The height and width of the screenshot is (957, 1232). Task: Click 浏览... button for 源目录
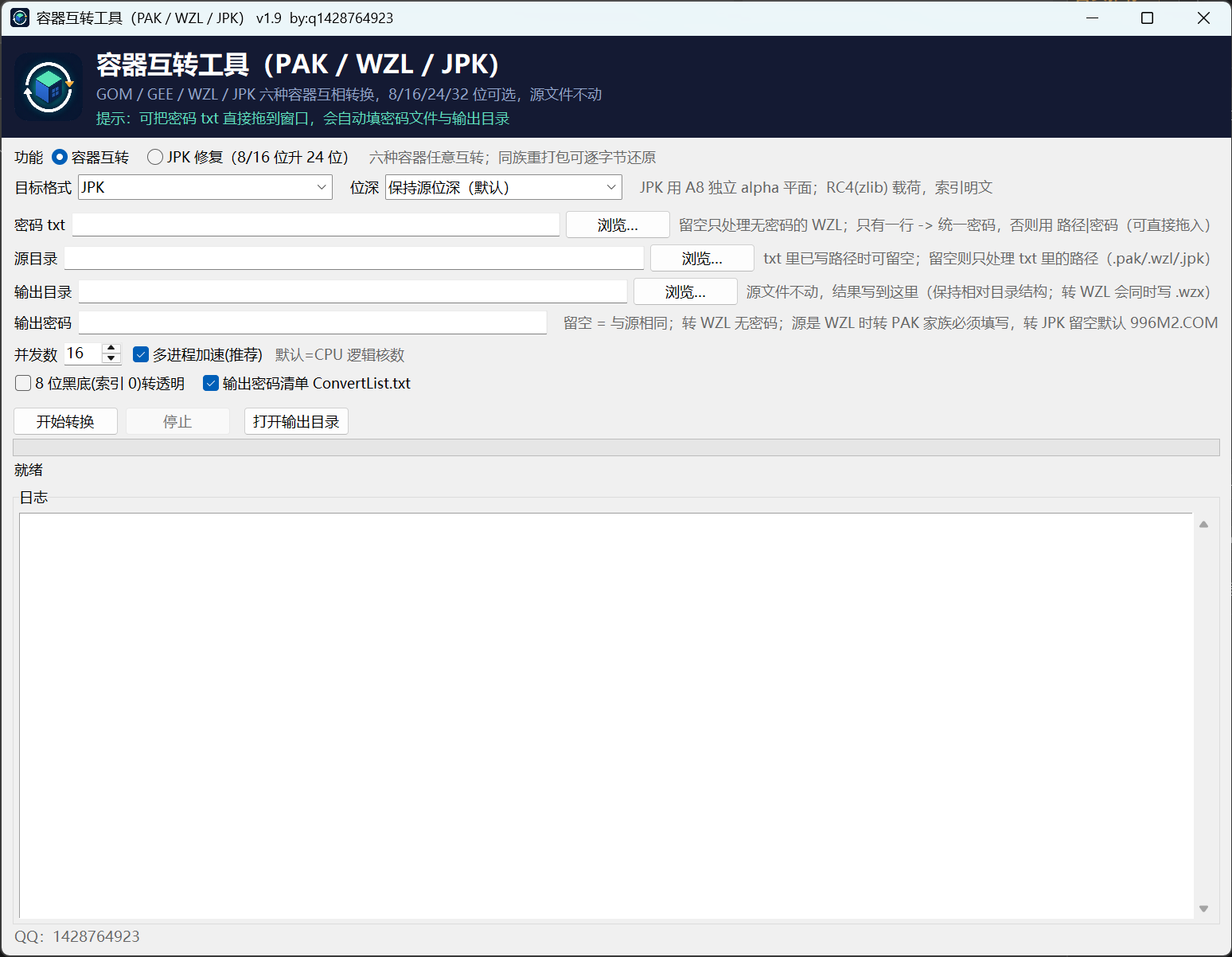(702, 259)
